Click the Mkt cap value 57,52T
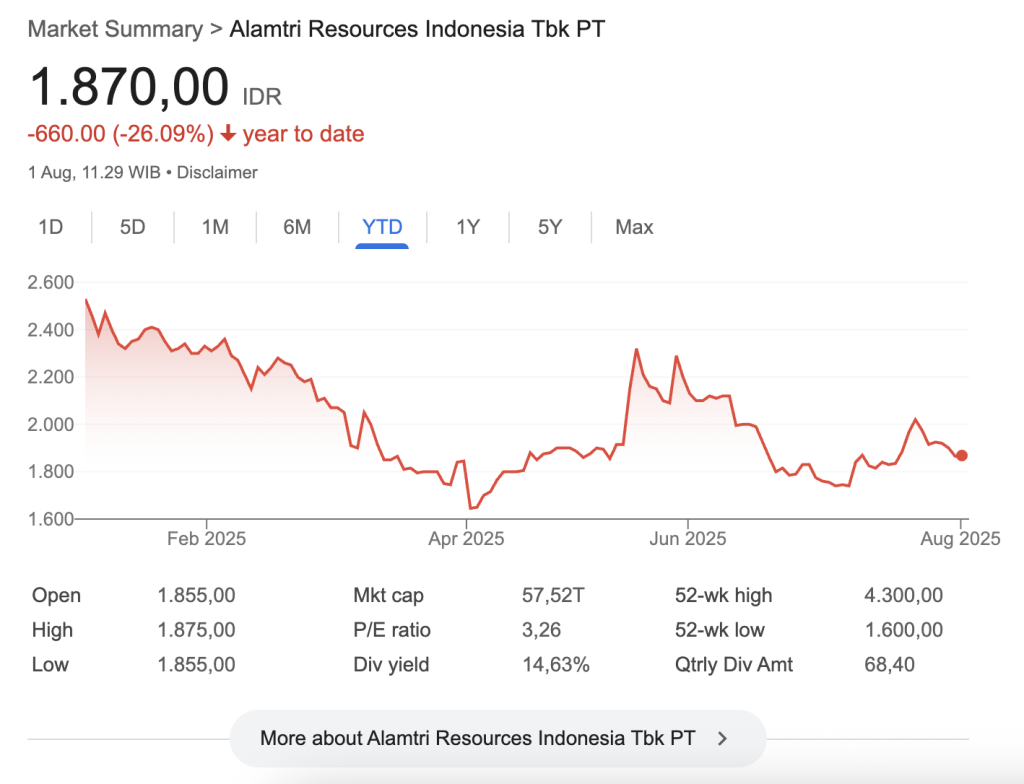Viewport: 1024px width, 784px height. (x=553, y=595)
